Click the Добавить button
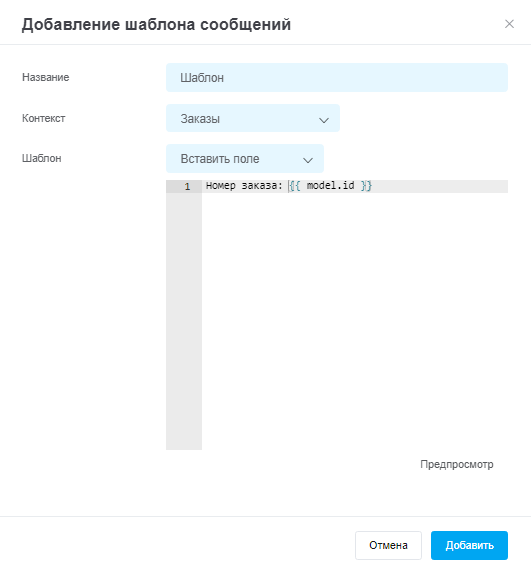 [x=469, y=545]
